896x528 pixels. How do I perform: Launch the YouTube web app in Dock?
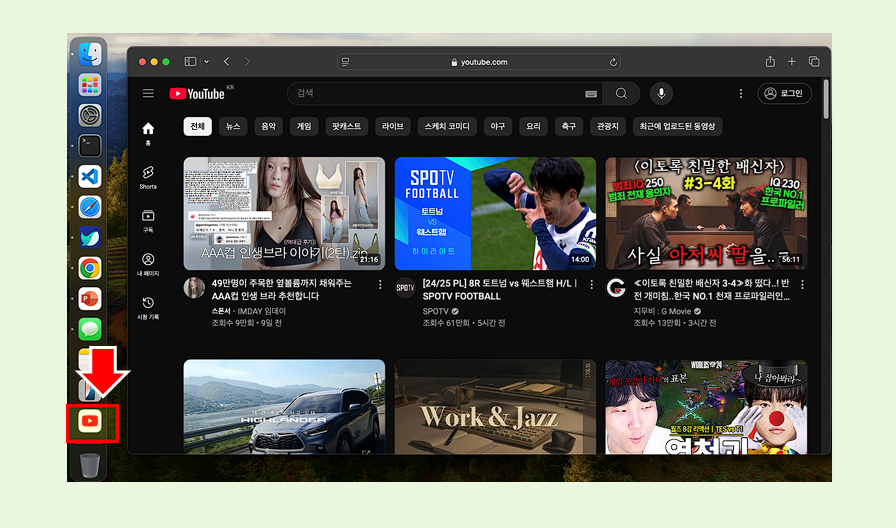coord(90,421)
